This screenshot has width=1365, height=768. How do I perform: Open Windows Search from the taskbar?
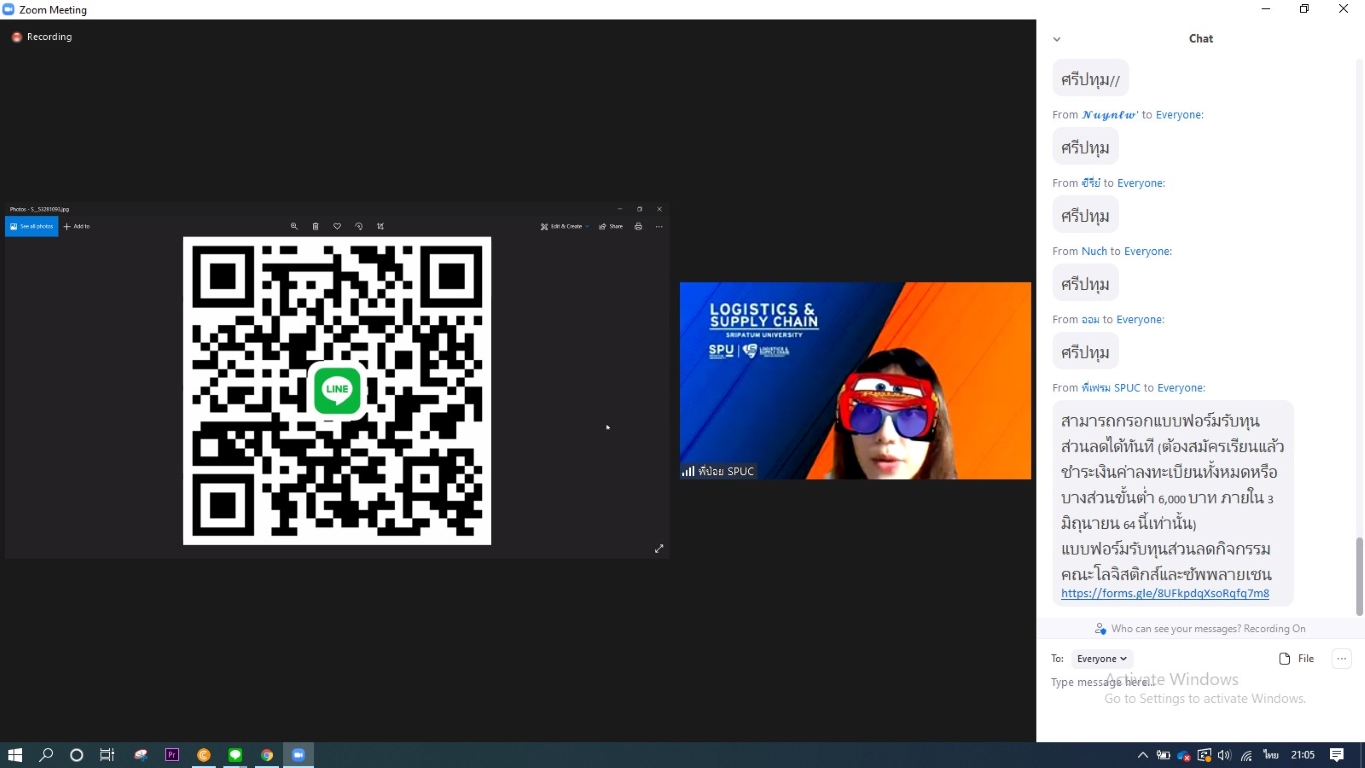point(46,755)
